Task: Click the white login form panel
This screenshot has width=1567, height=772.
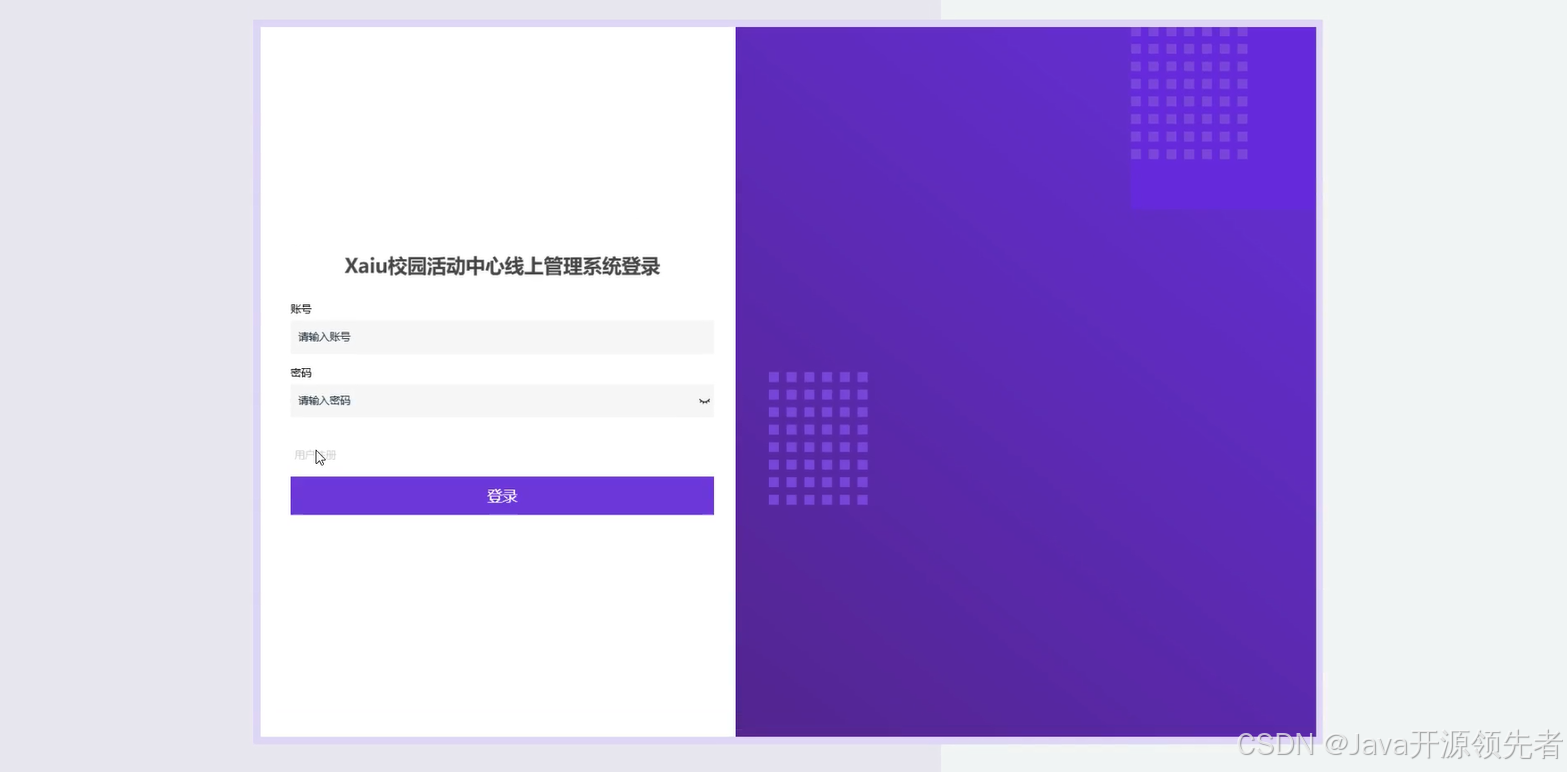Action: [500, 620]
